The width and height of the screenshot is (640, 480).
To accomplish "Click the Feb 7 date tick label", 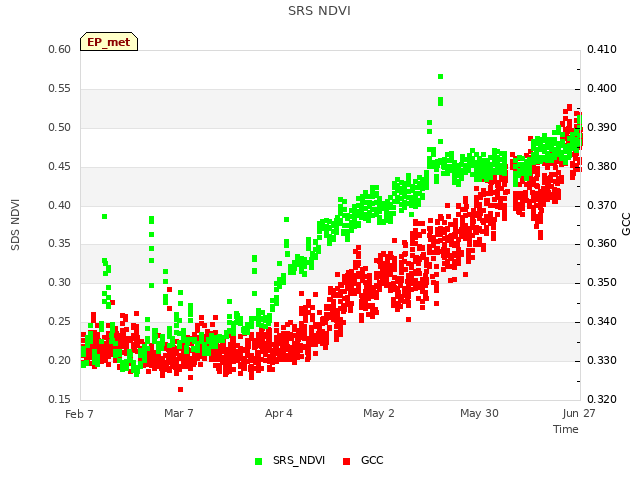I will point(79,414).
